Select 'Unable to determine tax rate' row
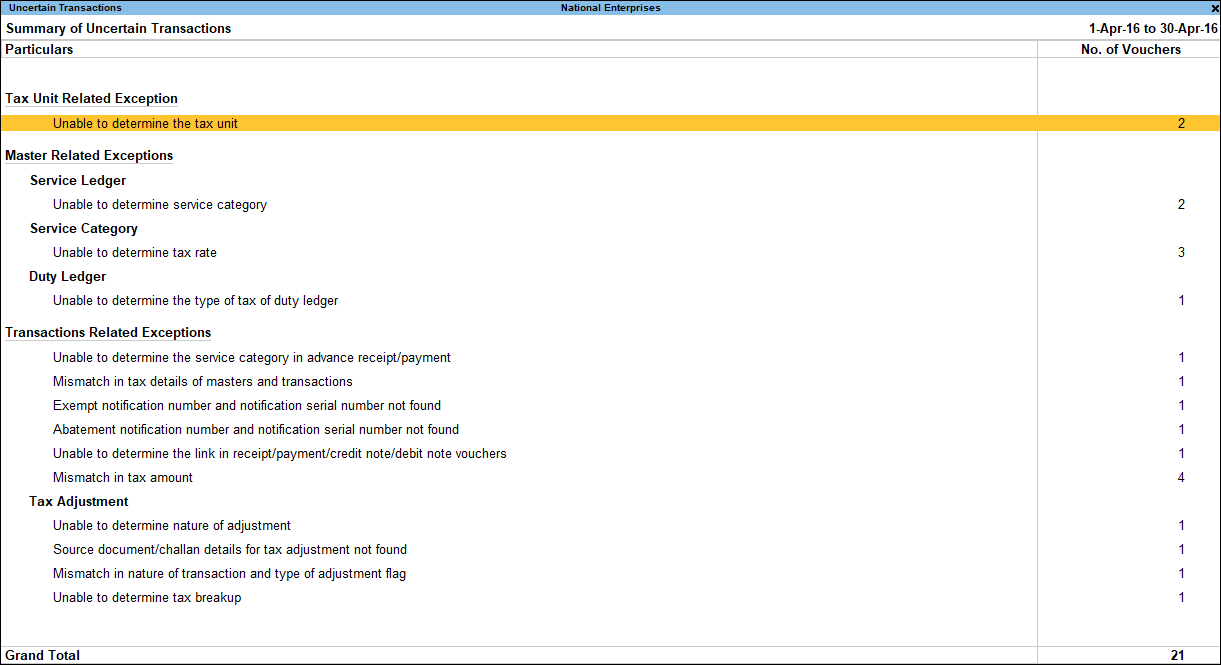 click(610, 253)
